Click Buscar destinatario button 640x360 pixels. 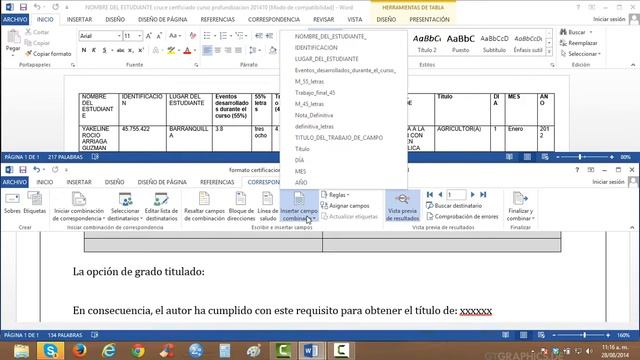pos(454,206)
